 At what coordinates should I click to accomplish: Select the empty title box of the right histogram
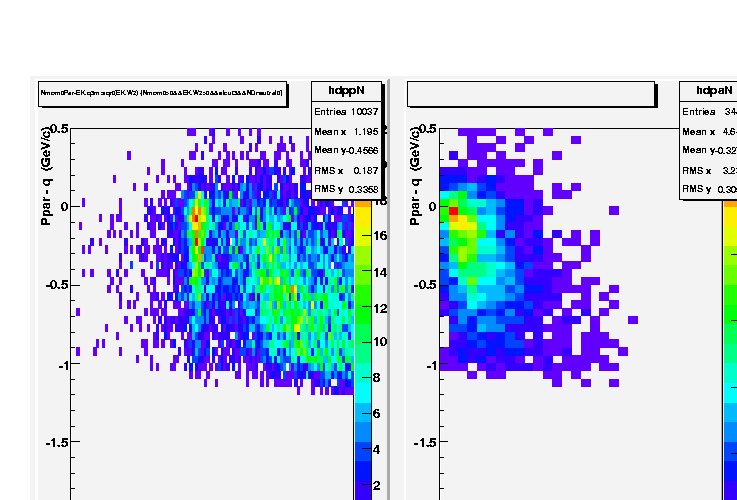(x=531, y=94)
